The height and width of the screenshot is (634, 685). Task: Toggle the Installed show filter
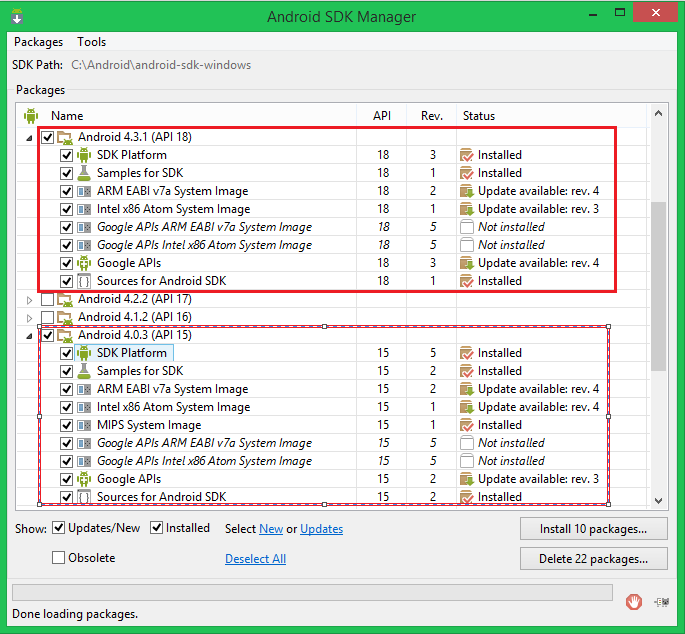click(x=156, y=528)
